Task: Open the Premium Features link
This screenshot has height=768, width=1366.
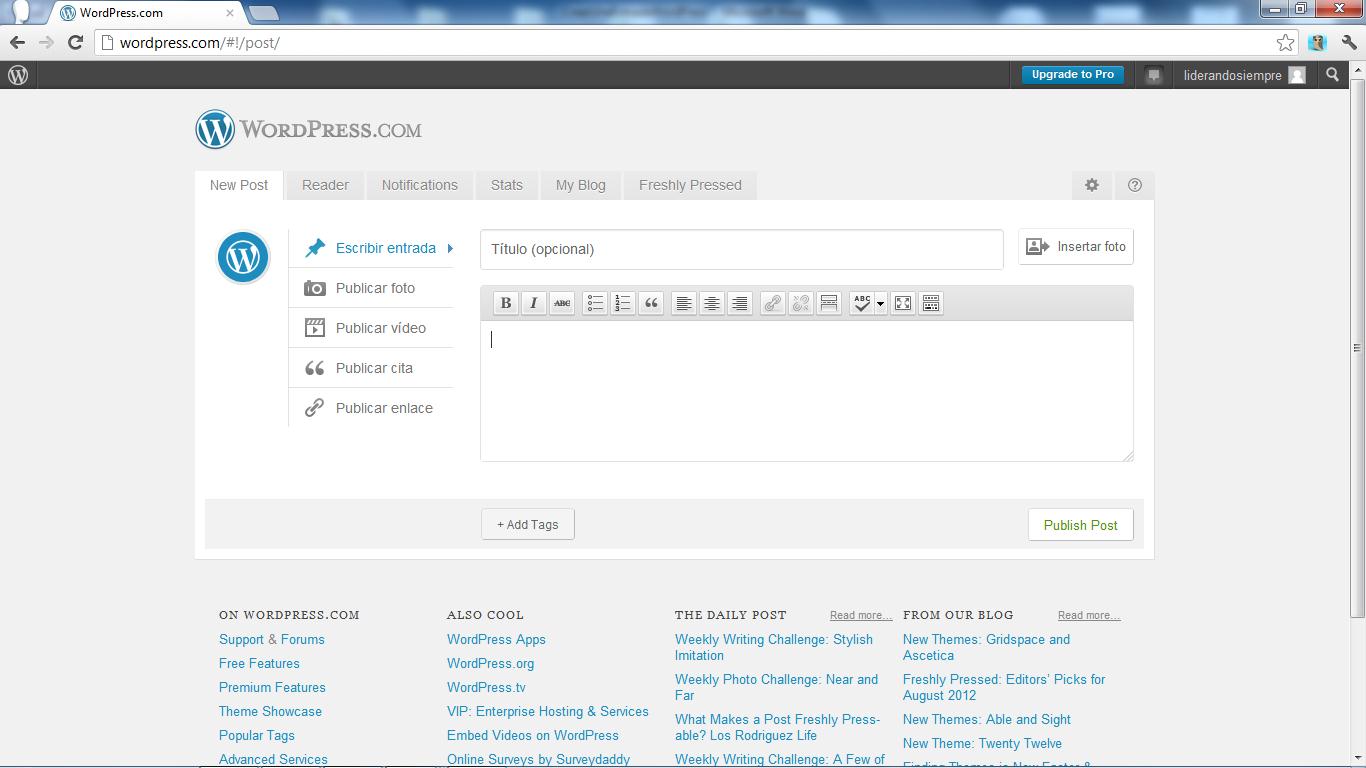Action: pyautogui.click(x=272, y=687)
